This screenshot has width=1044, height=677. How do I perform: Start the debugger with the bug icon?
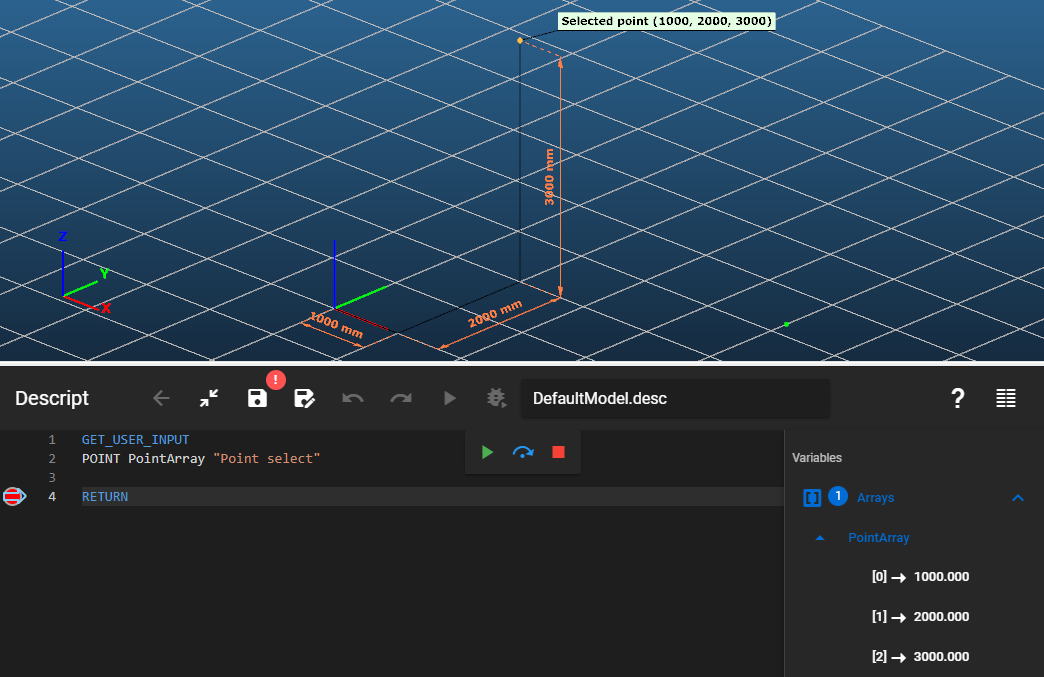(497, 398)
